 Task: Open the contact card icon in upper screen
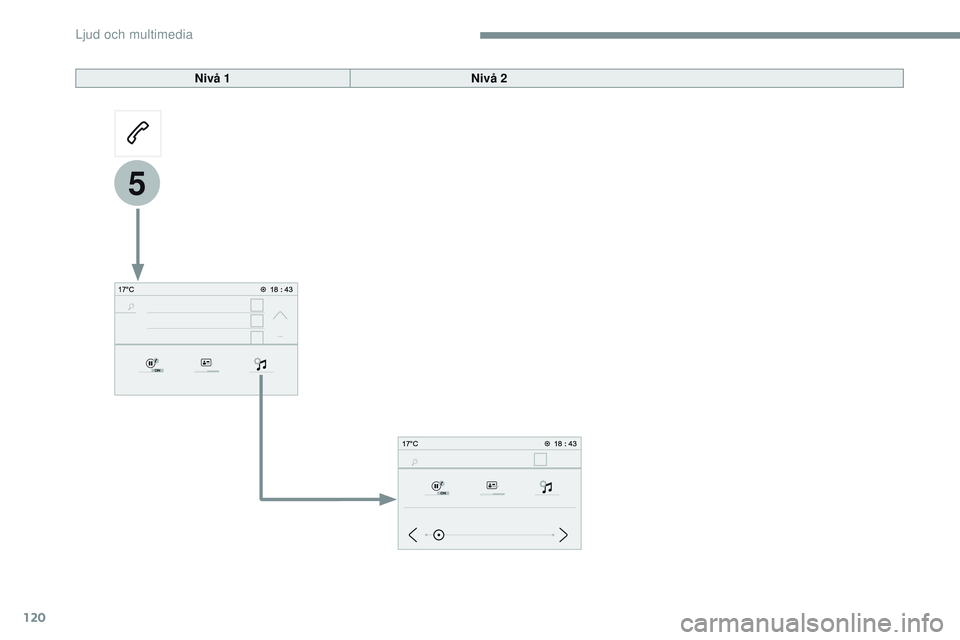tap(206, 365)
